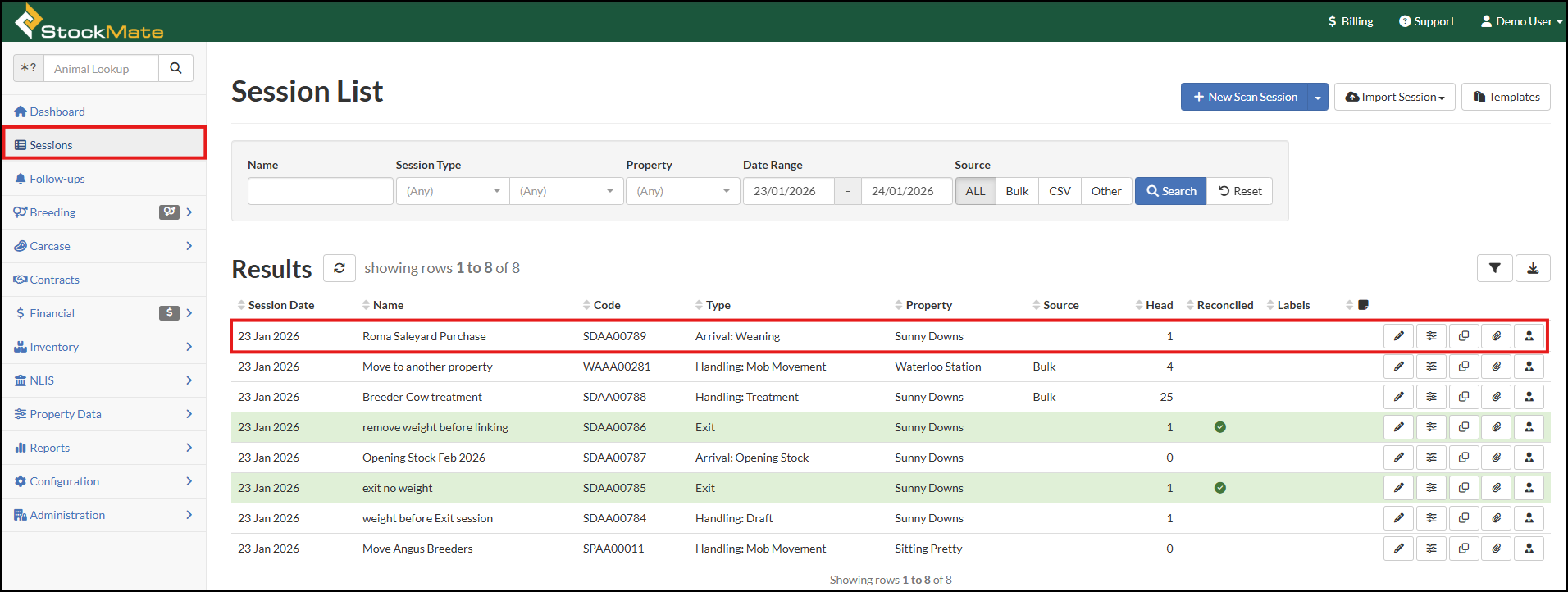Open the Property filter dropdown

point(682,191)
